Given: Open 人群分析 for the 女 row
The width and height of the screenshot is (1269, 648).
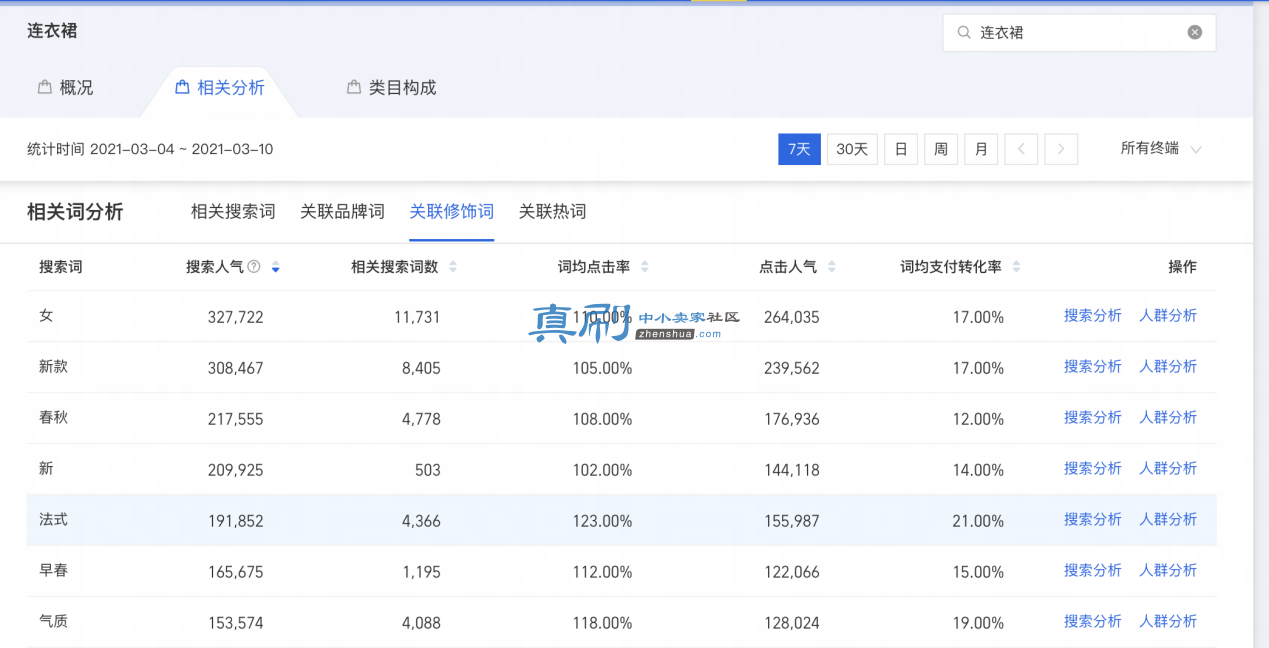Looking at the screenshot, I should (x=1168, y=316).
